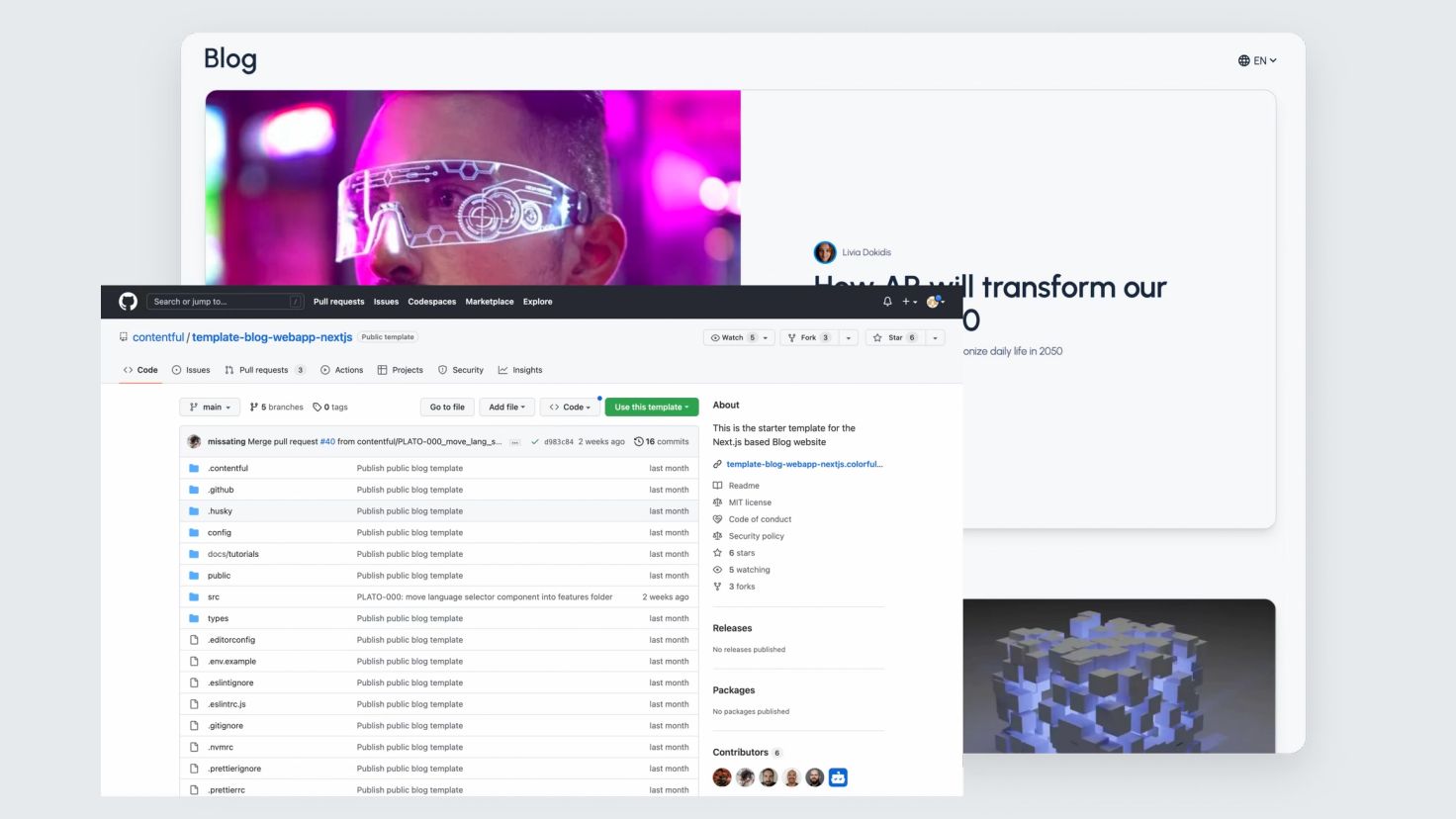The height and width of the screenshot is (819, 1456).
Task: Open the .eslintrc.js file
Action: (227, 704)
